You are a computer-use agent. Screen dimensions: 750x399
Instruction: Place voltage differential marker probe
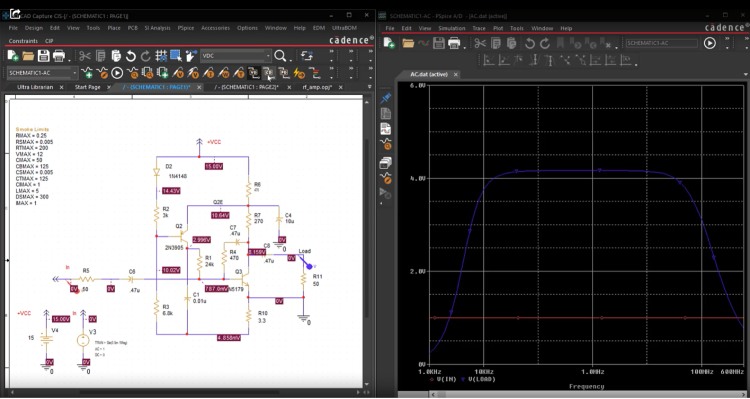(193, 73)
